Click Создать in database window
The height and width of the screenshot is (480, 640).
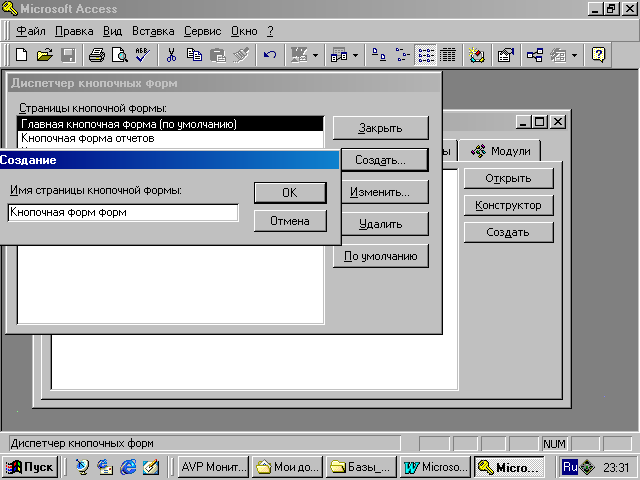(x=509, y=232)
